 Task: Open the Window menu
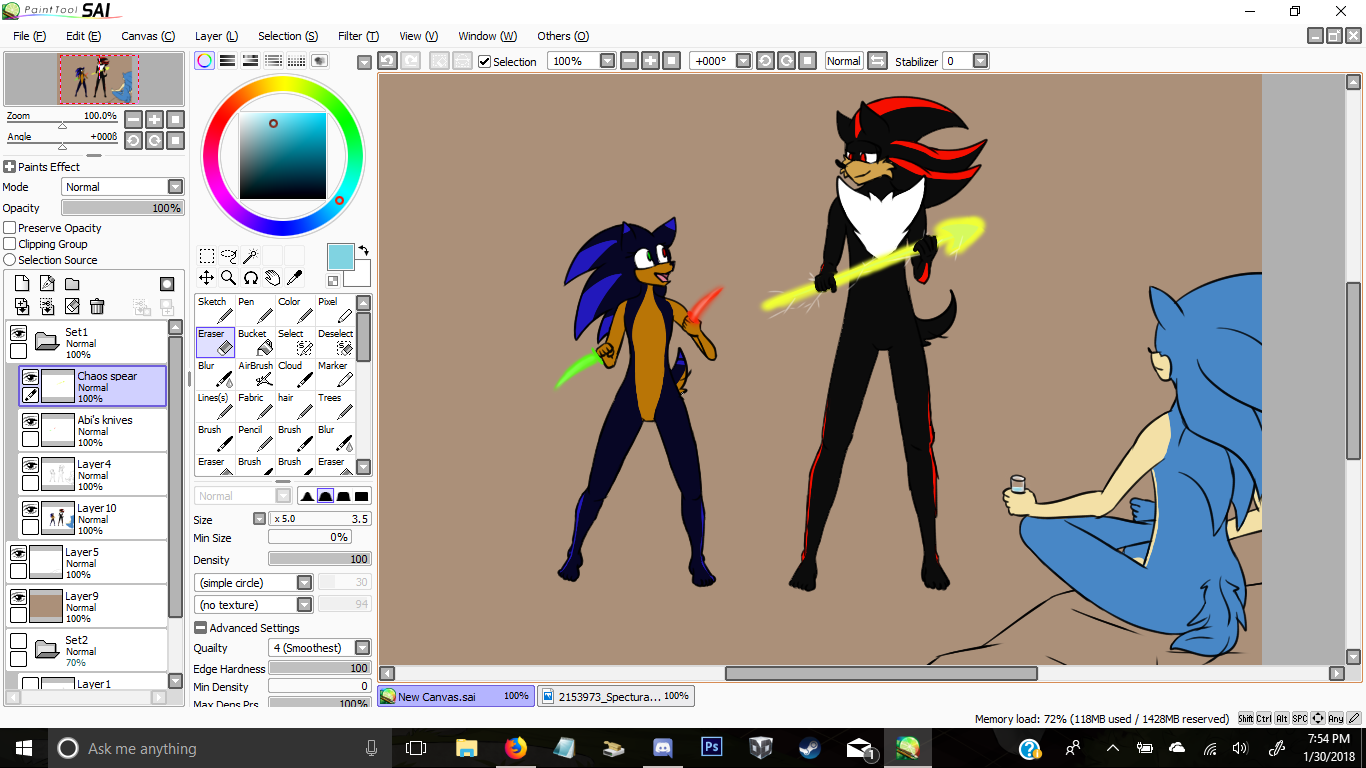[487, 36]
